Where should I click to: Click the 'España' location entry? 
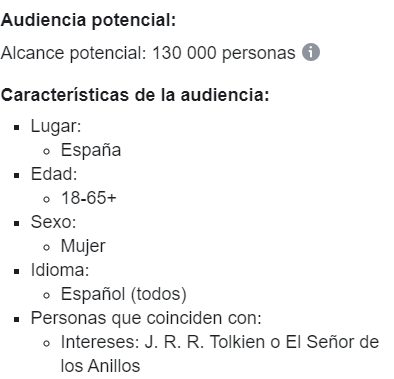tap(91, 150)
